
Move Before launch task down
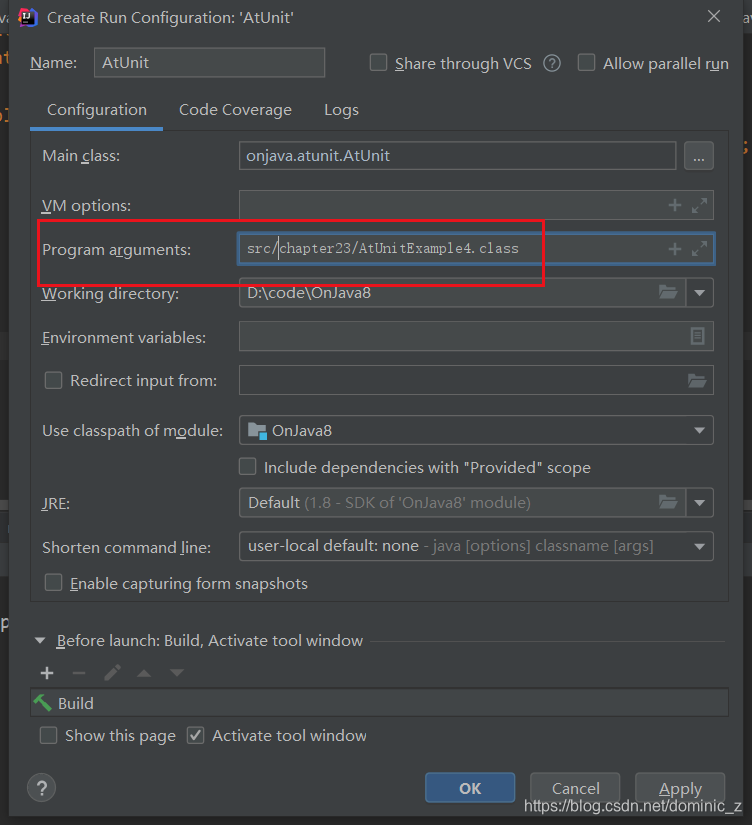[x=177, y=673]
